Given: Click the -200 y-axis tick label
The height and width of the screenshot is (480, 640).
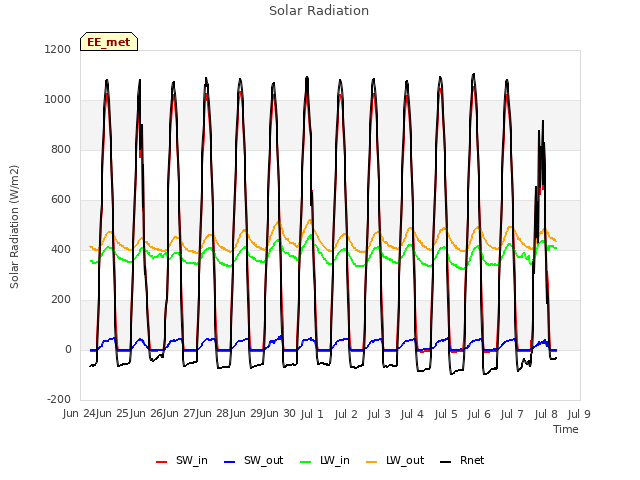Looking at the screenshot, I should [x=59, y=400].
